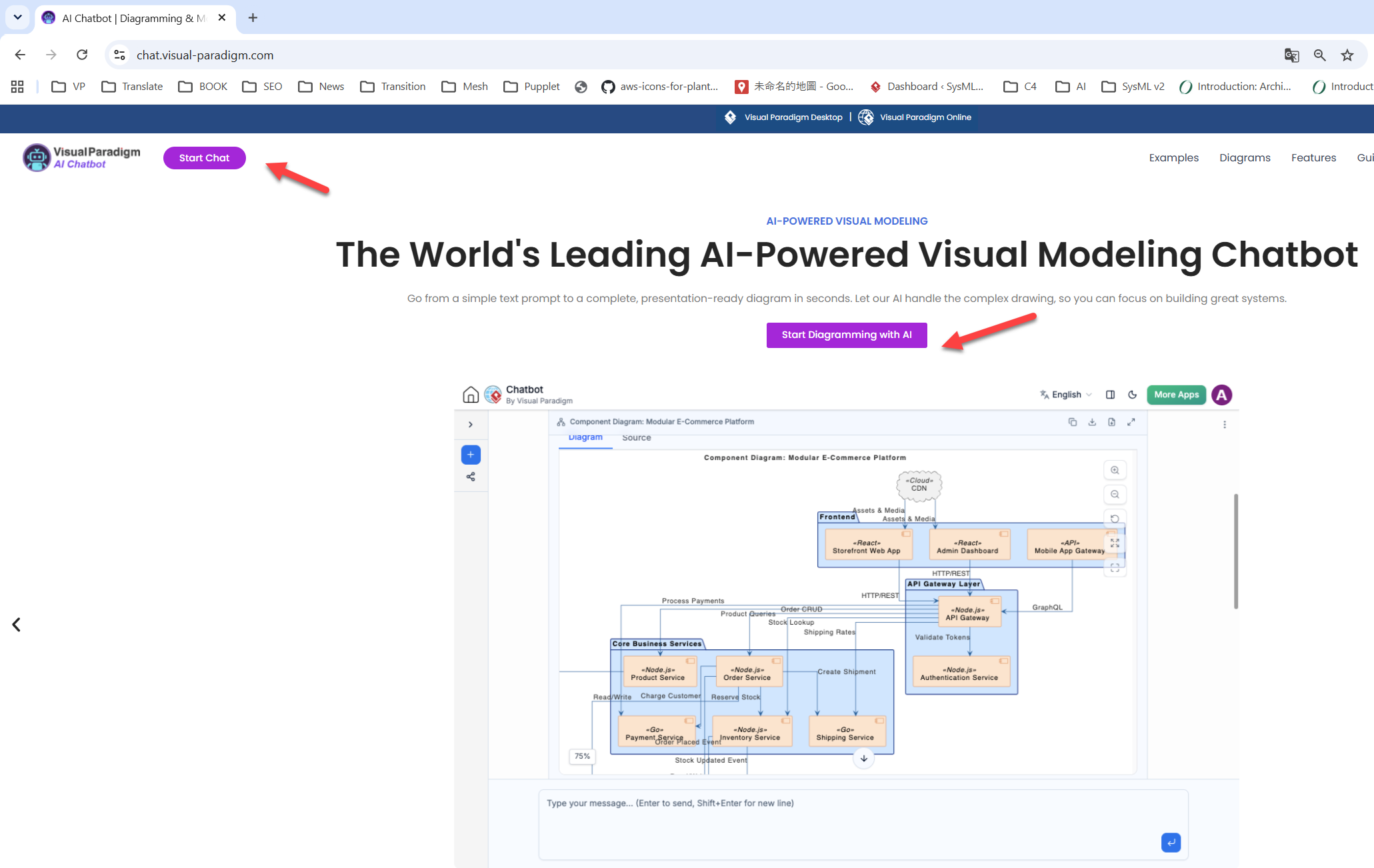The width and height of the screenshot is (1374, 868).
Task: Open the Mesh bookmarks folder
Action: [x=465, y=86]
